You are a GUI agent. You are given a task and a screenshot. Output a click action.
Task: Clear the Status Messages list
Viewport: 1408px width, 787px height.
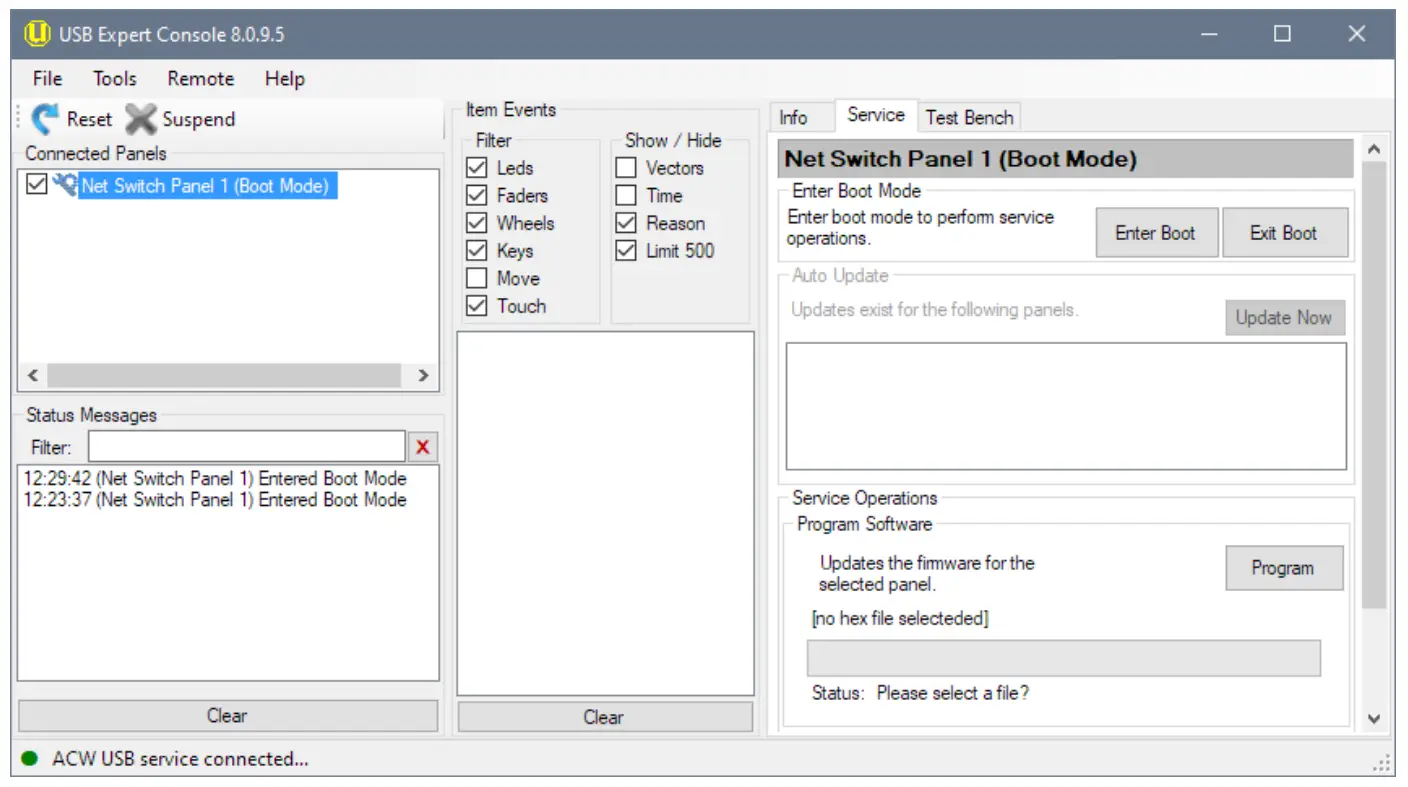(228, 716)
